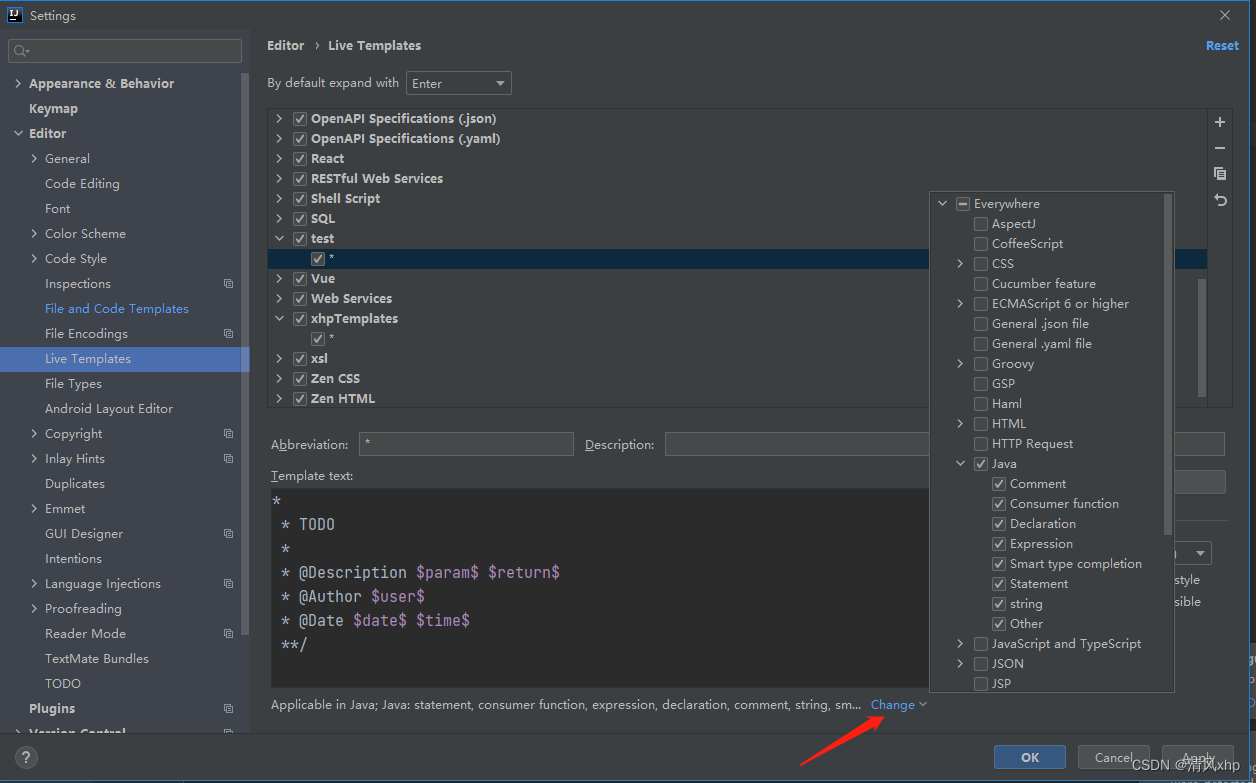This screenshot has width=1256, height=783.
Task: Click the help question mark icon
Action: pos(26,757)
